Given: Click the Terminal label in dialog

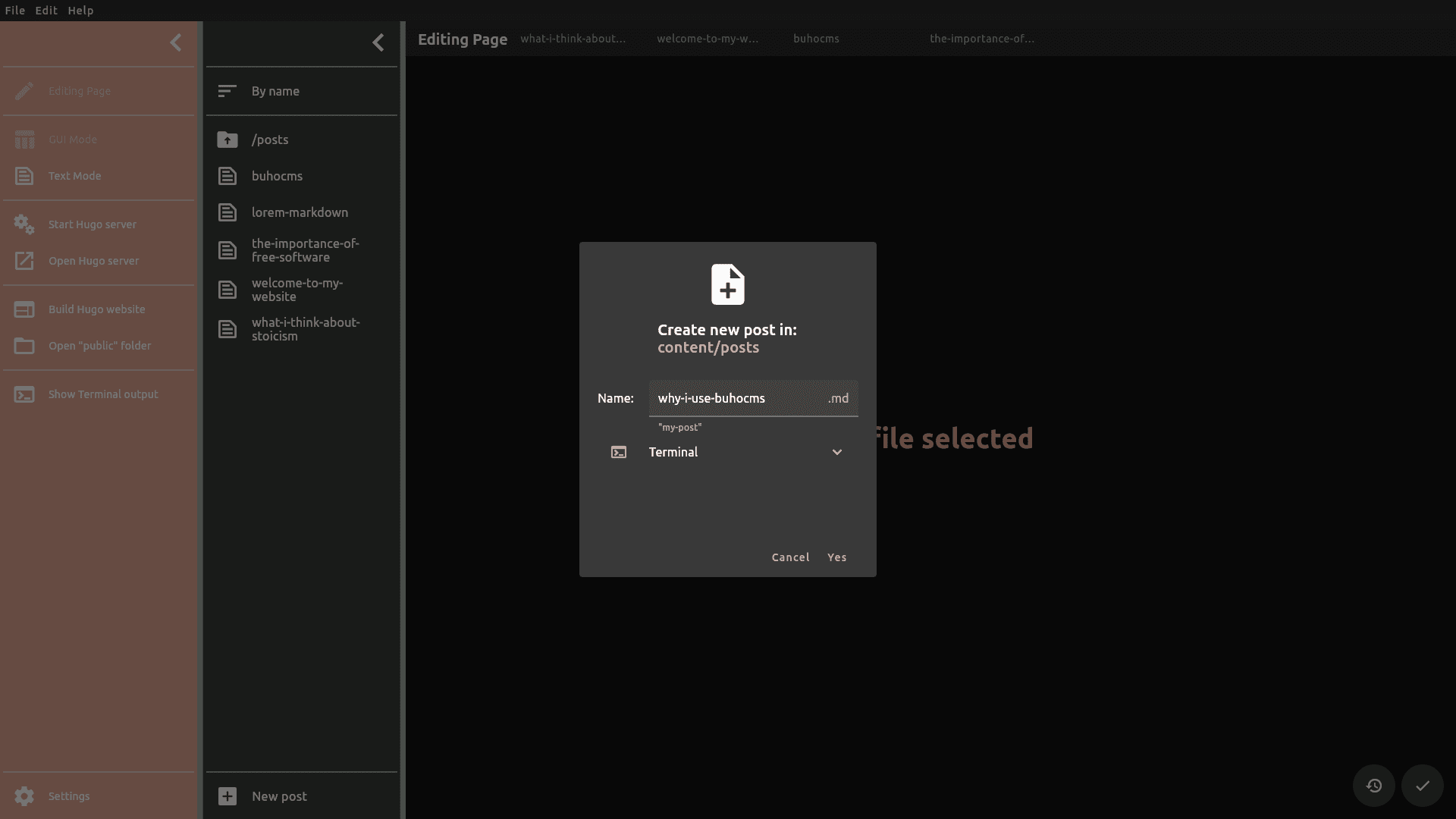Looking at the screenshot, I should pos(673,452).
